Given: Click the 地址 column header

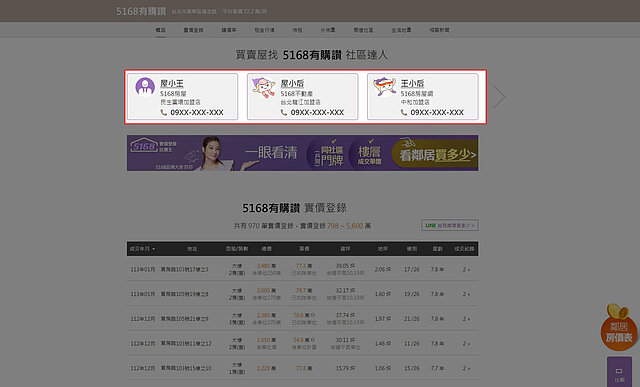Looking at the screenshot, I should pyautogui.click(x=192, y=249).
